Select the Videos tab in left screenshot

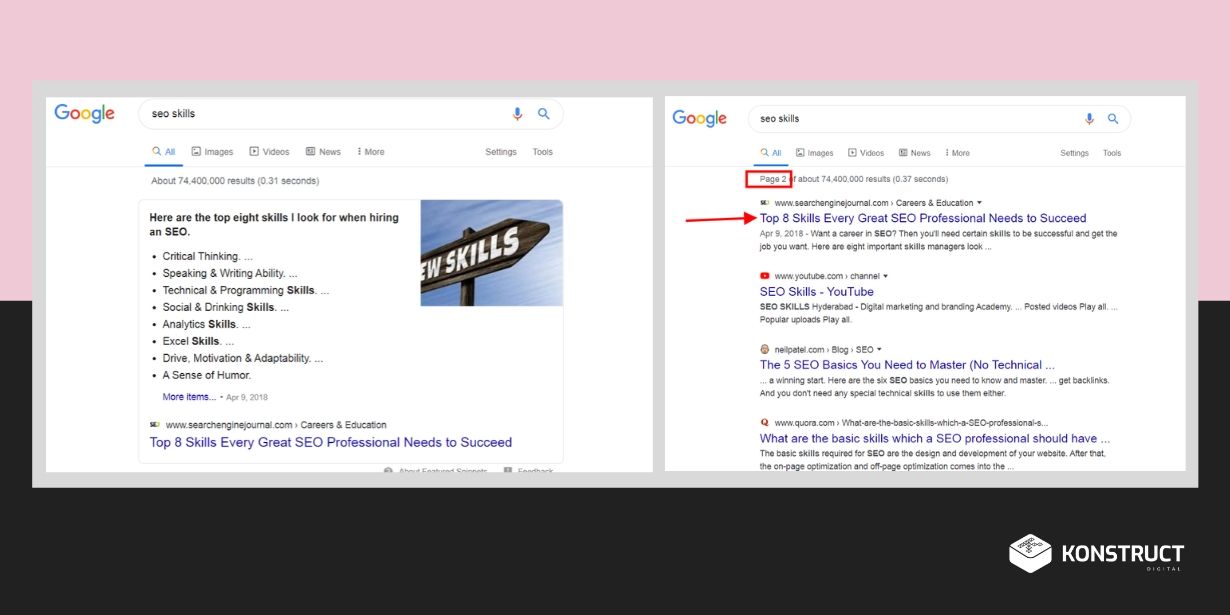pos(269,152)
